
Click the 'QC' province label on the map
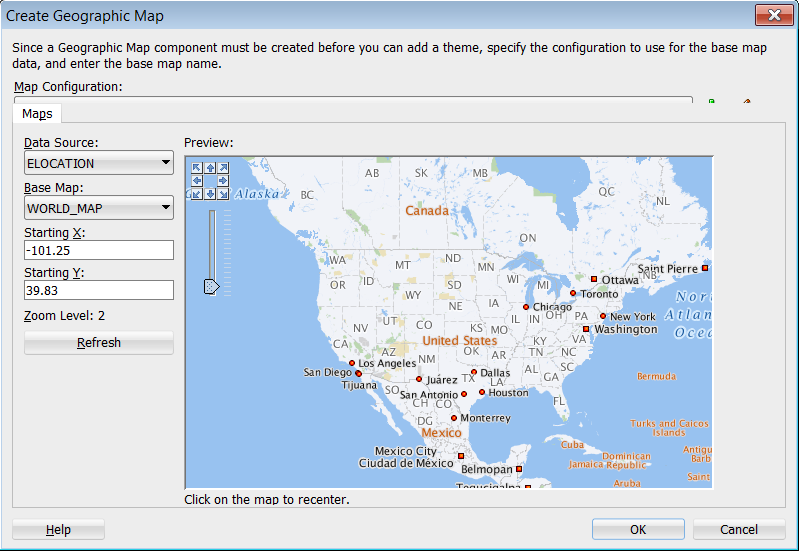coord(606,192)
